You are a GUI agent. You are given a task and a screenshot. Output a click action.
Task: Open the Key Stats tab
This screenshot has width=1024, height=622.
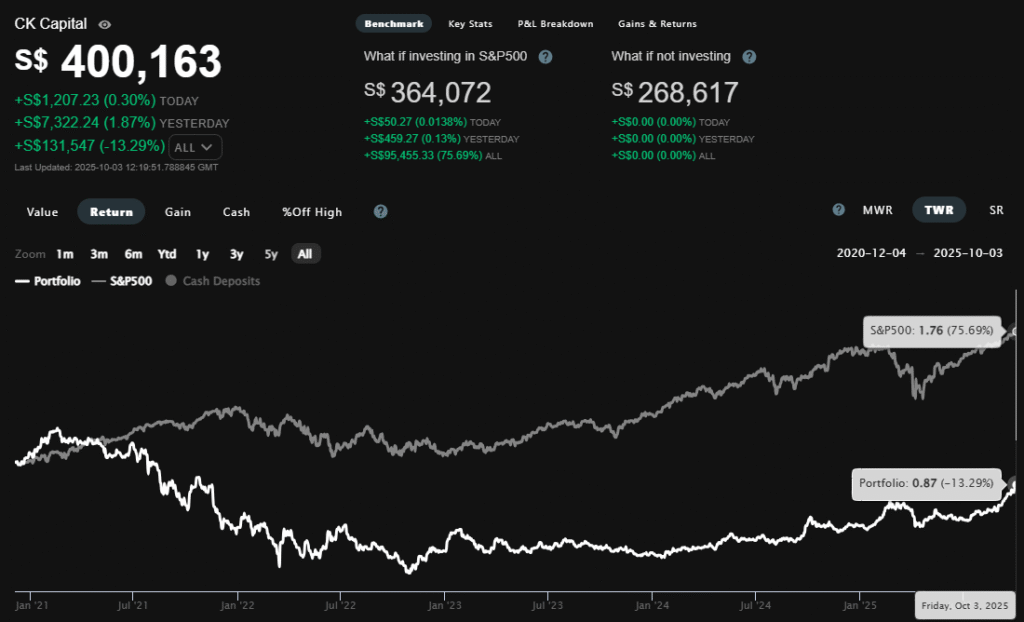coord(470,23)
